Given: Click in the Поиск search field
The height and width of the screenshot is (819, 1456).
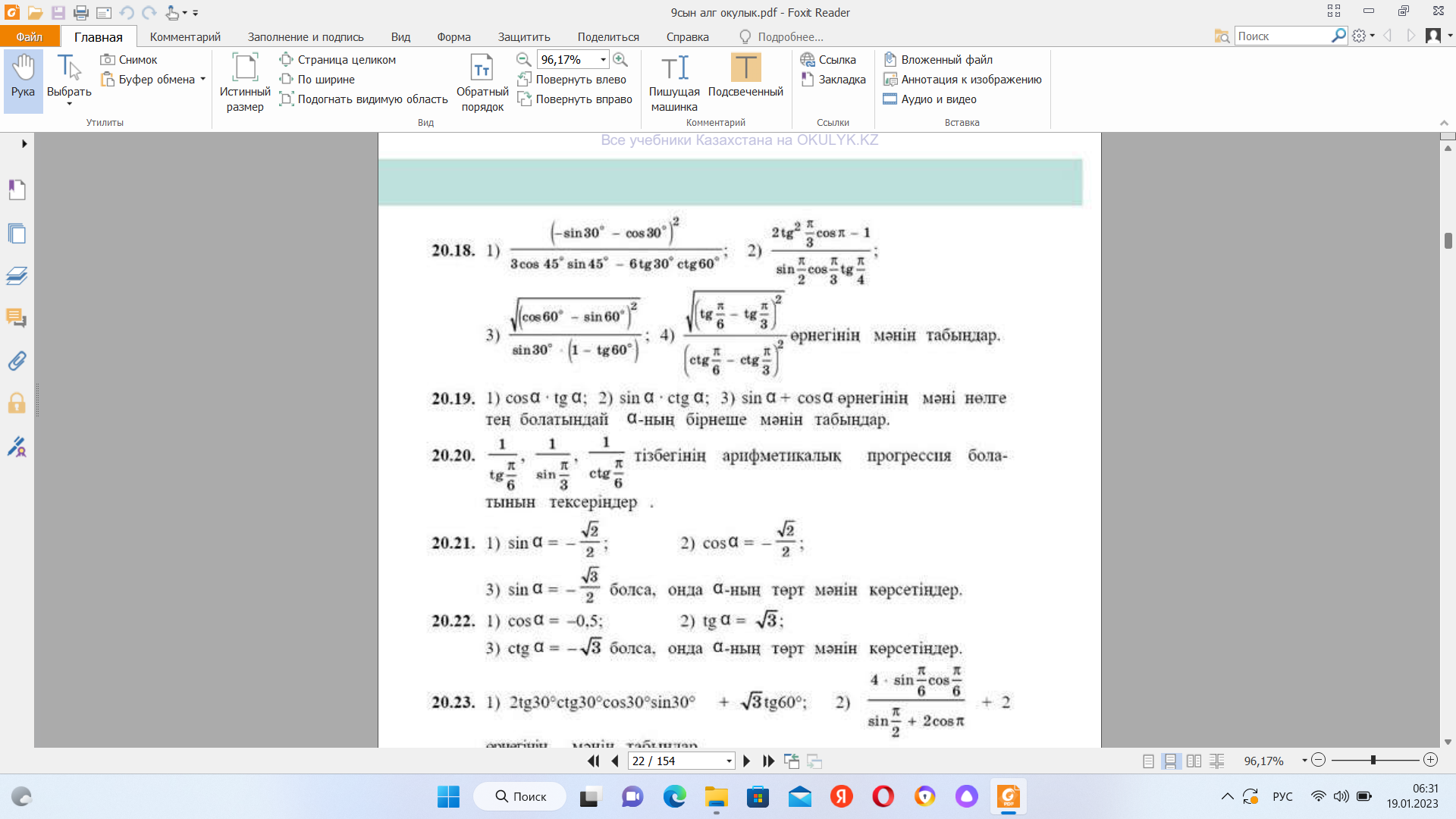Looking at the screenshot, I should 1282,36.
